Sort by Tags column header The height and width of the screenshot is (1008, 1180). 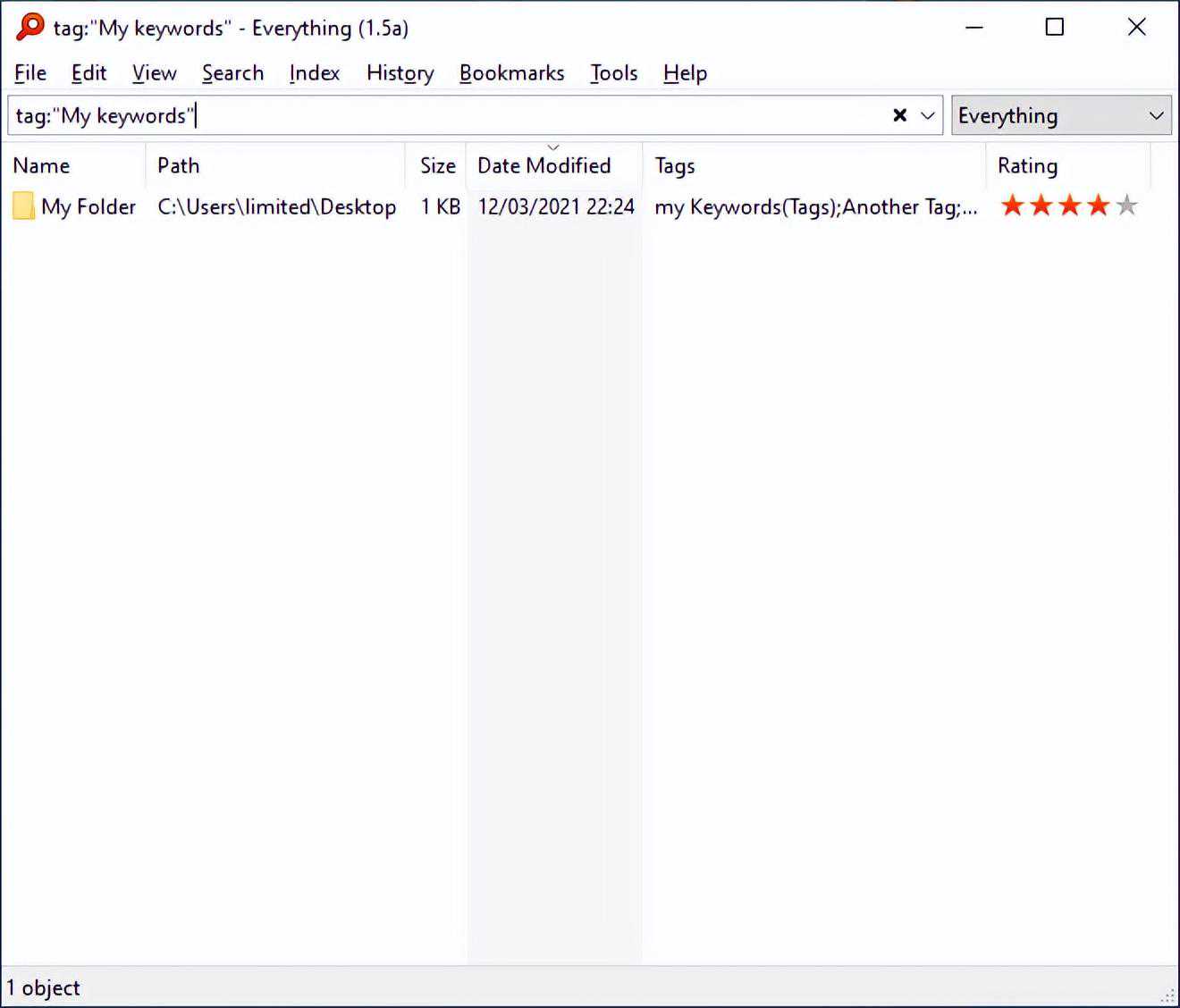pyautogui.click(x=675, y=166)
